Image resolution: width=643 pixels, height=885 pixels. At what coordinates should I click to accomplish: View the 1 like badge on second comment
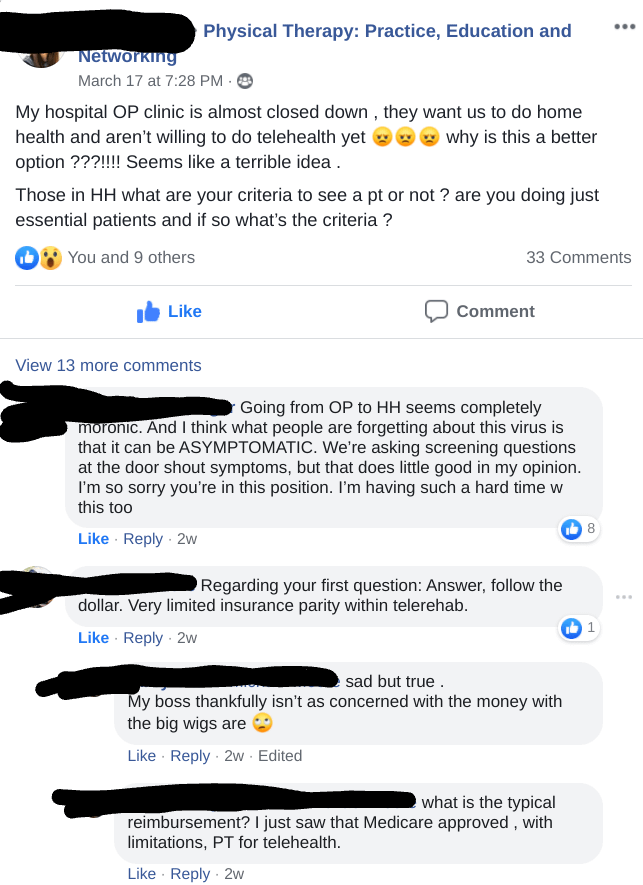579,628
